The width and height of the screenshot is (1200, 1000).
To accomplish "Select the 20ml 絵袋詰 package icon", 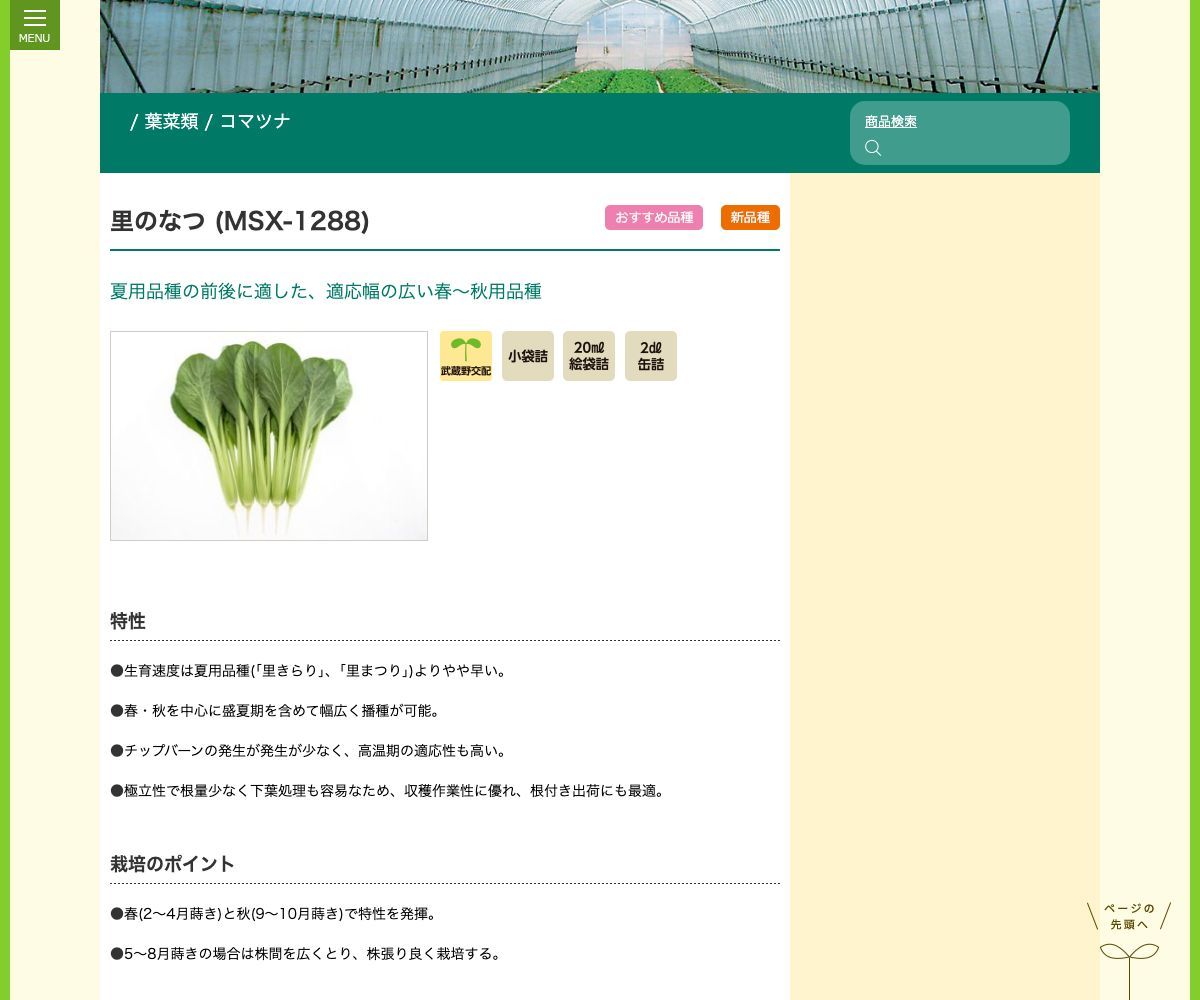I will click(589, 356).
